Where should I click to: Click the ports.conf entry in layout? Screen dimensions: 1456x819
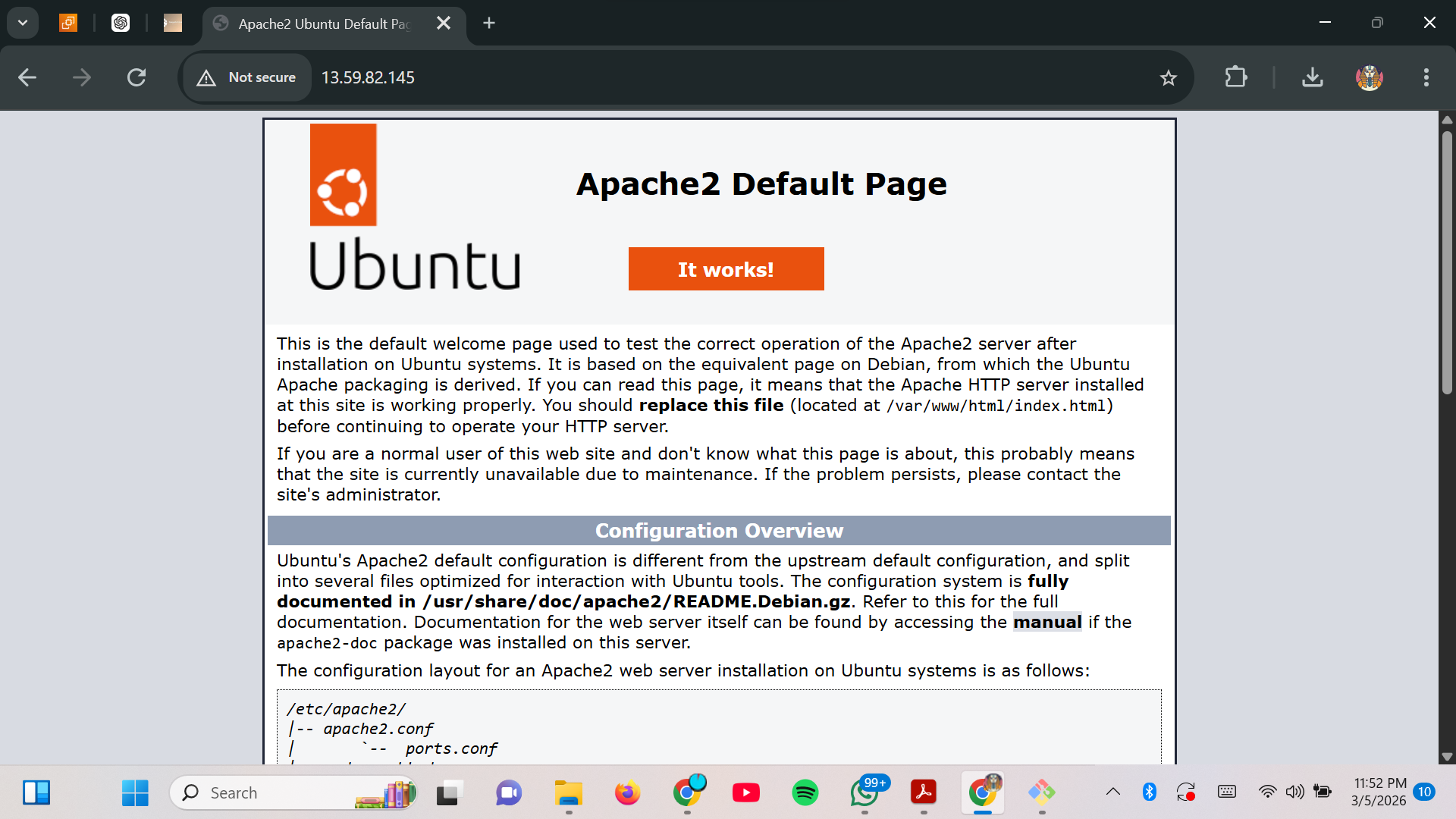click(x=451, y=749)
